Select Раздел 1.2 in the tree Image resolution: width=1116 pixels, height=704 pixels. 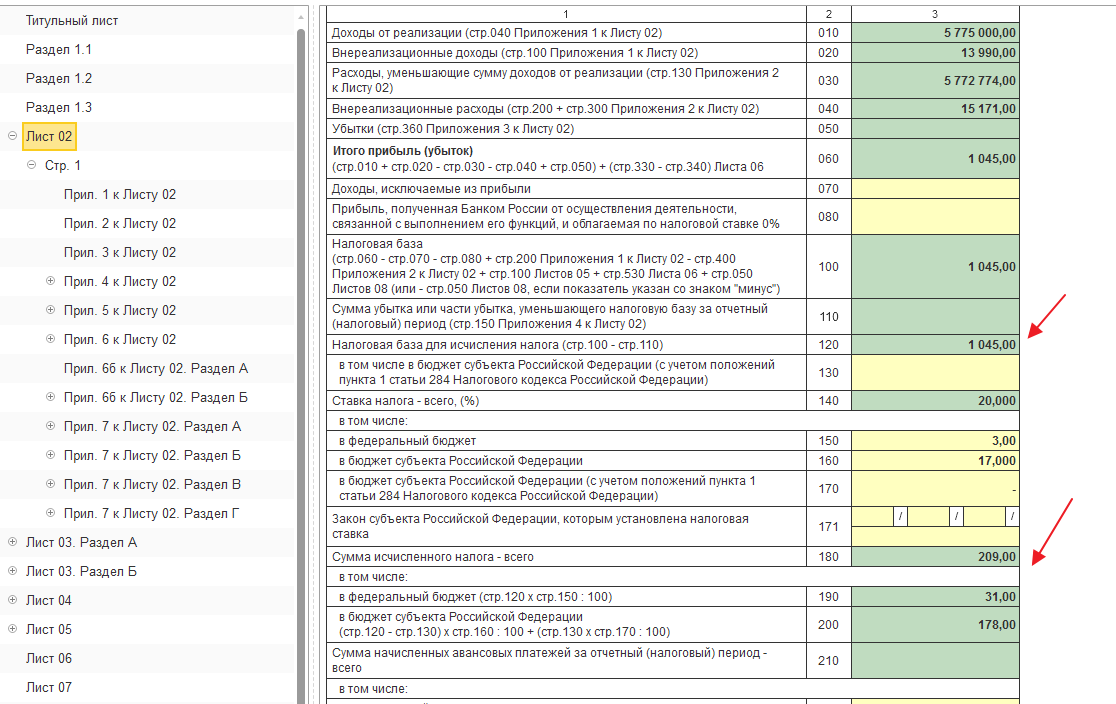pyautogui.click(x=59, y=78)
